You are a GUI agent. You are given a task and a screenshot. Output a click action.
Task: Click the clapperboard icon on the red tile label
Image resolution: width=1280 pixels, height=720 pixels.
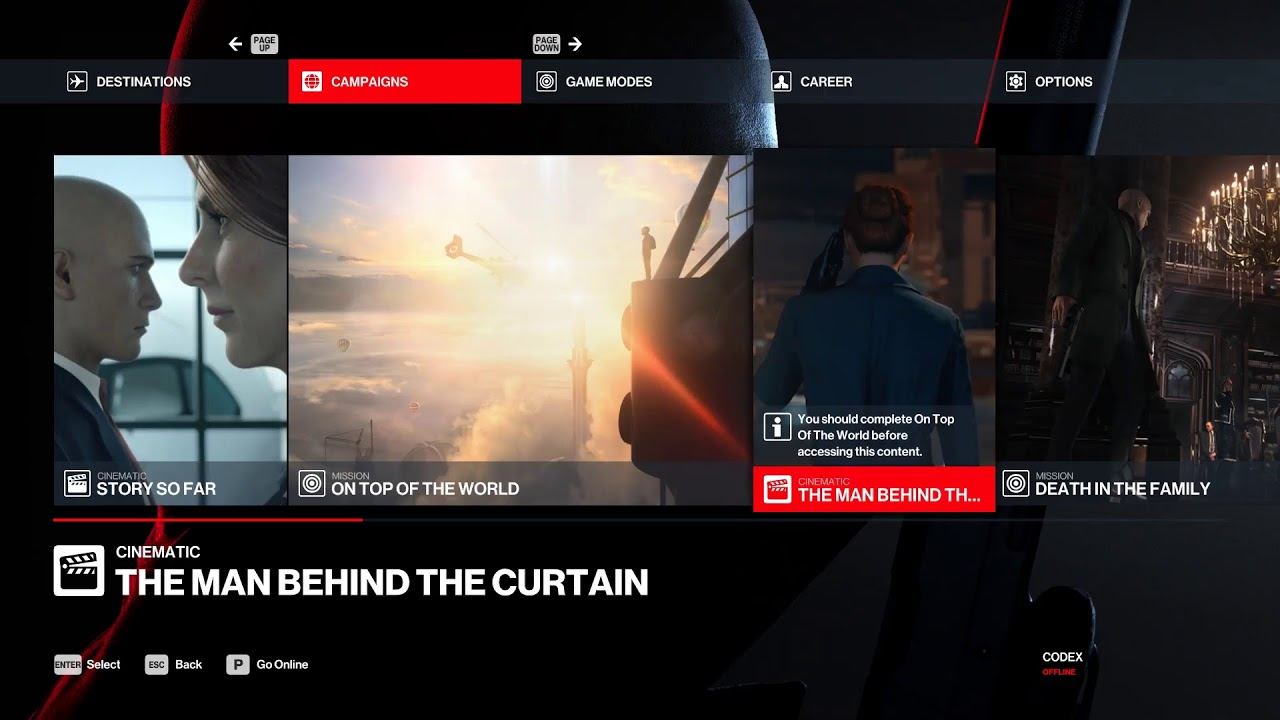(777, 489)
